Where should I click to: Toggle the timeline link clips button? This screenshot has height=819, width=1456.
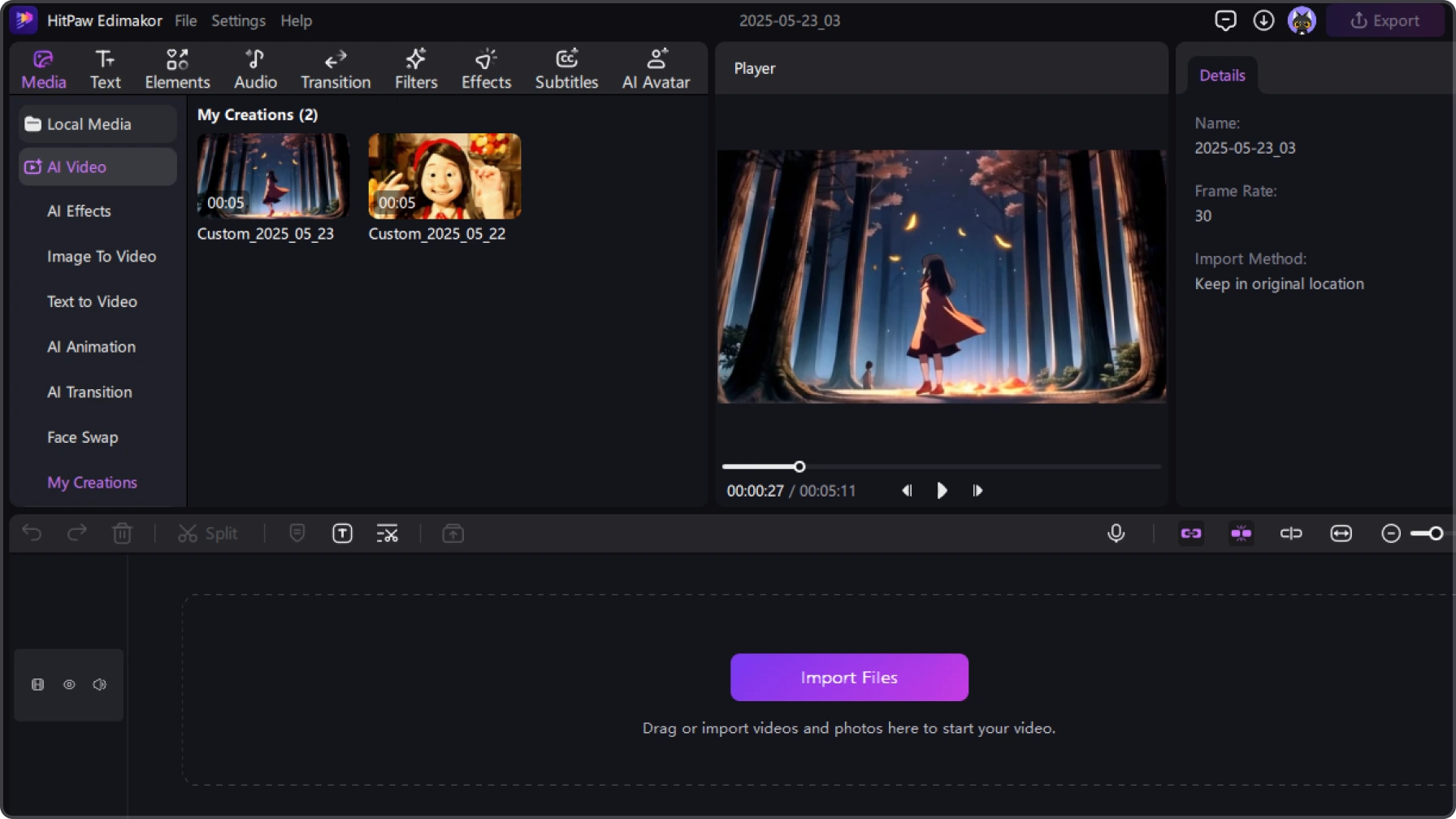click(x=1190, y=533)
